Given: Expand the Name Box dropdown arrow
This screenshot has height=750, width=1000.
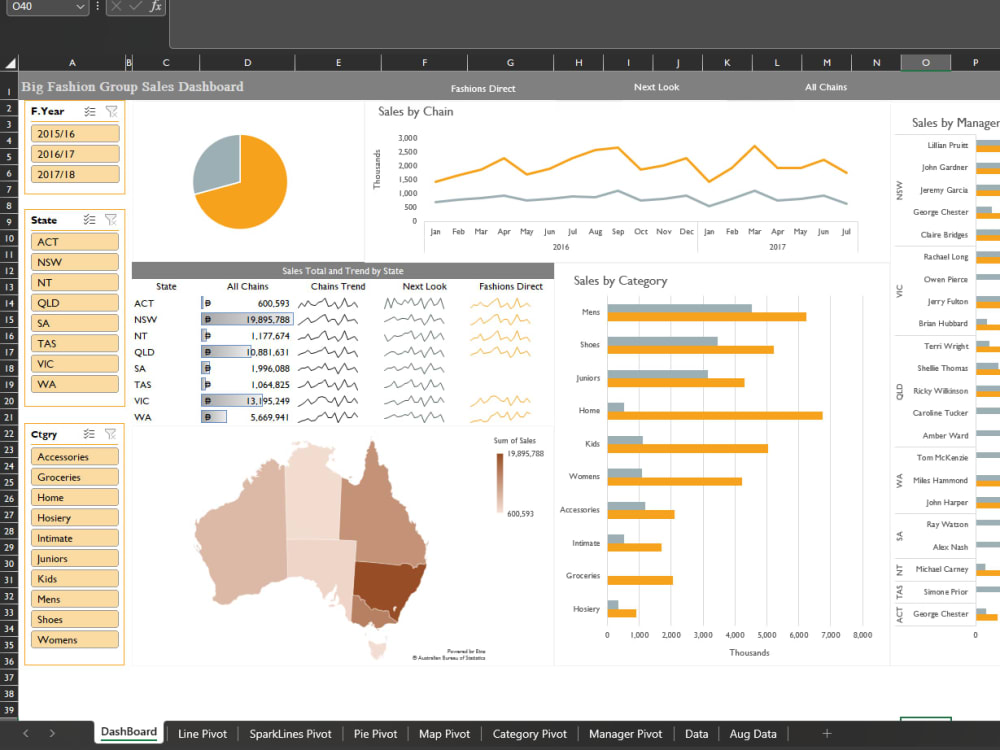Looking at the screenshot, I should click(80, 6).
